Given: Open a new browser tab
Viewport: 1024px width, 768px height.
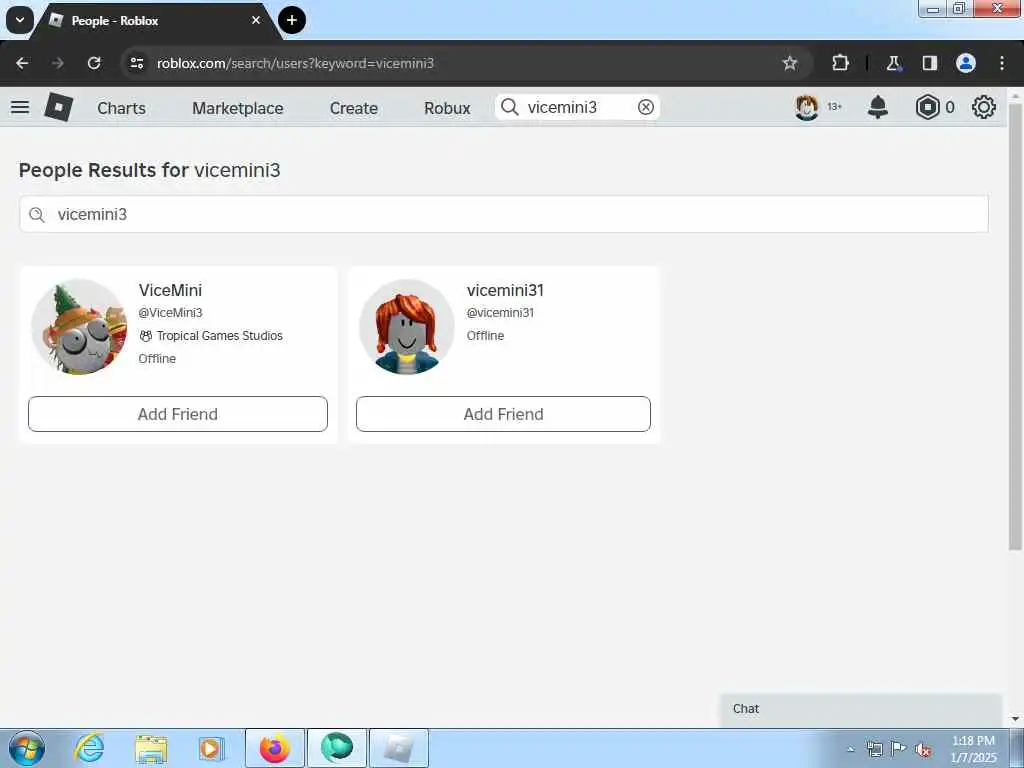Looking at the screenshot, I should tap(292, 21).
